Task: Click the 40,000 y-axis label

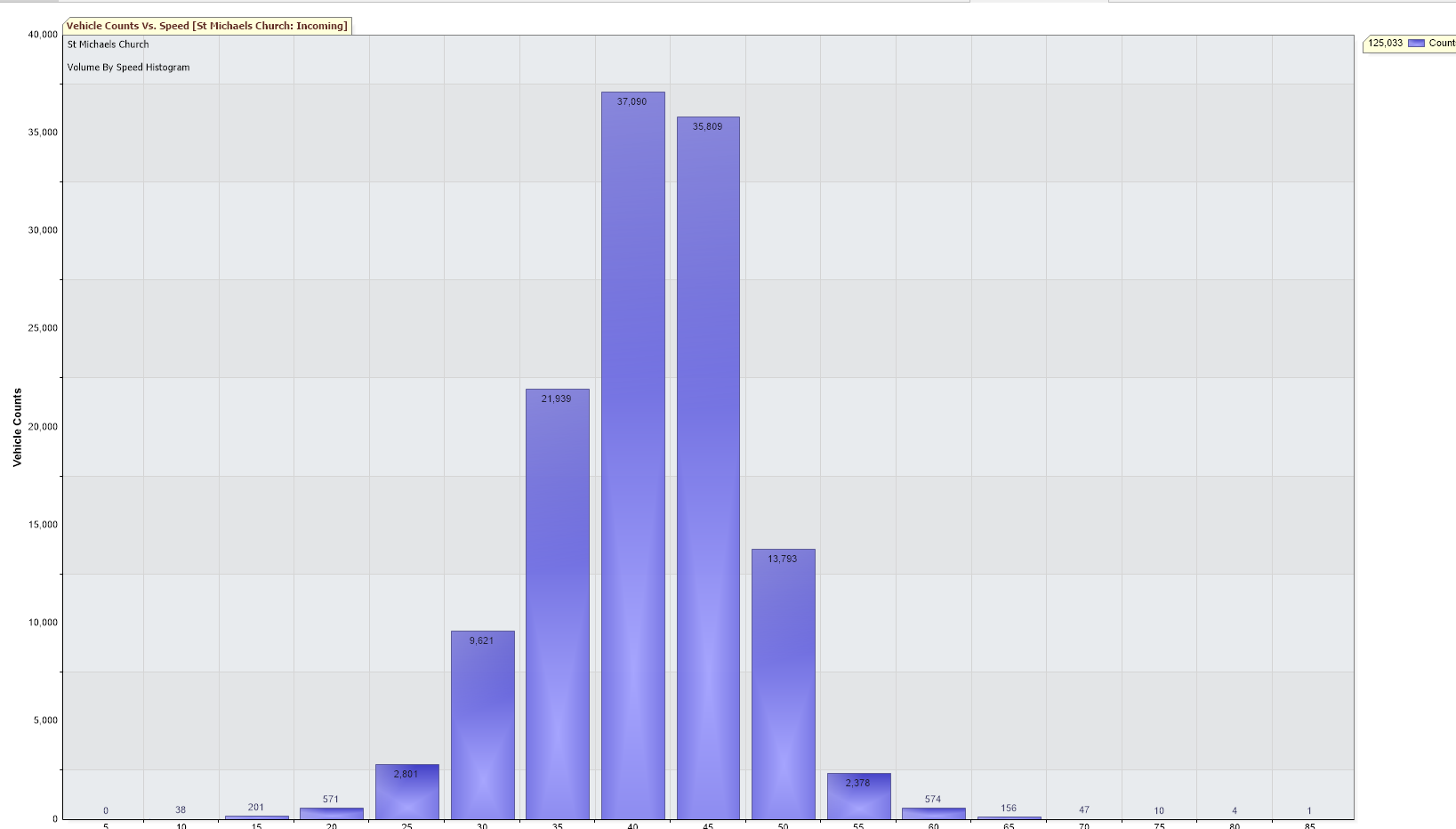Action: click(43, 35)
